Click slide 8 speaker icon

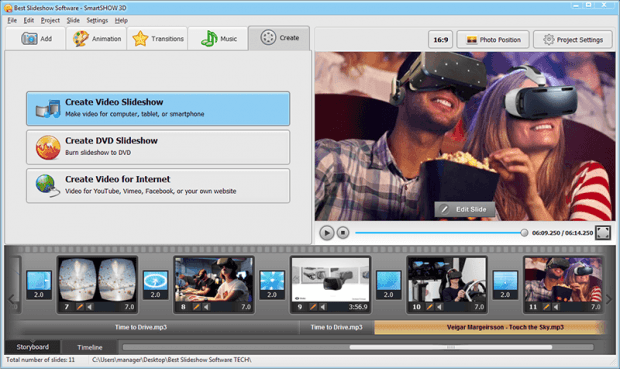coord(206,307)
